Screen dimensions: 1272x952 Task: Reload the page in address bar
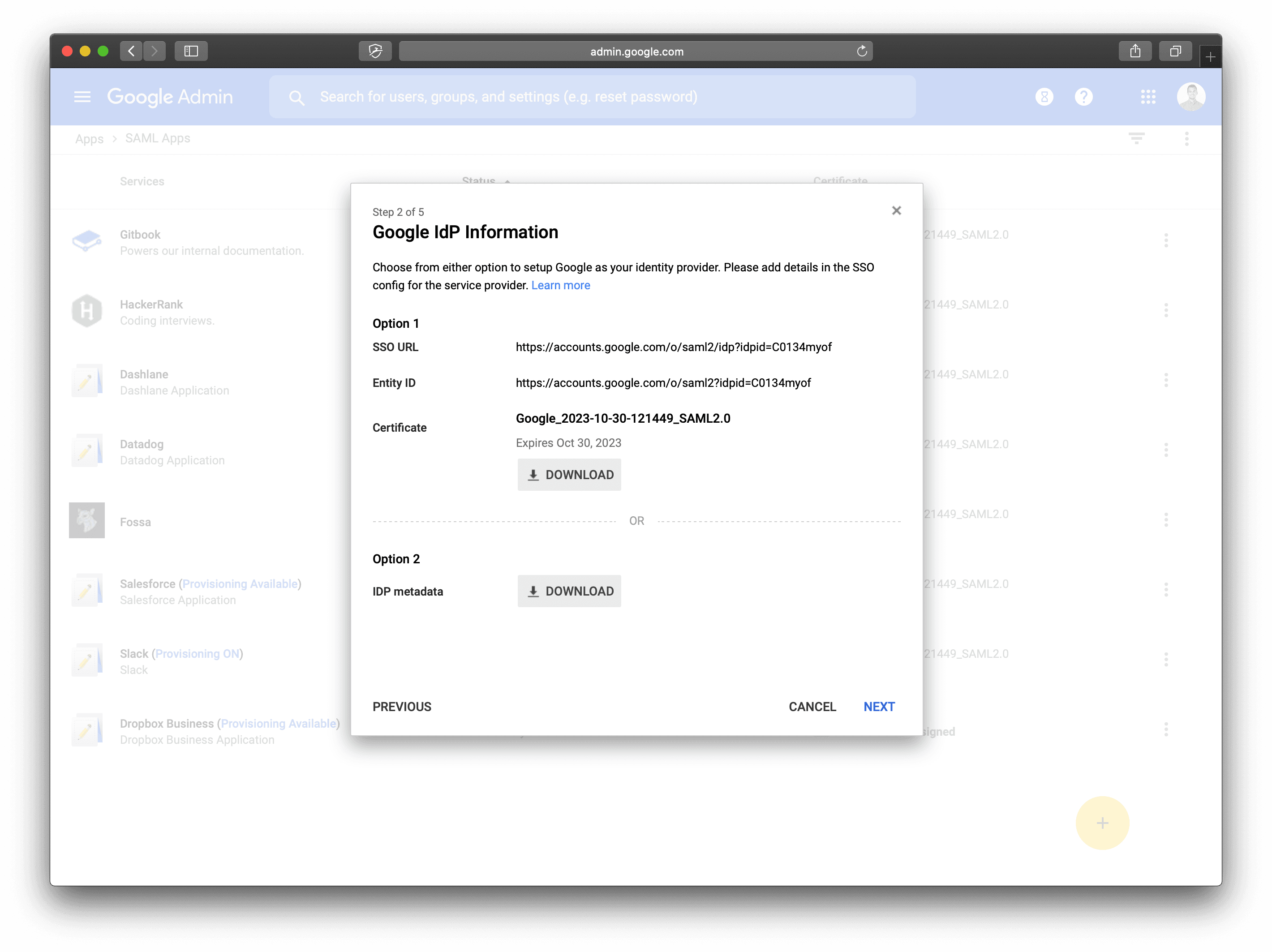pos(861,51)
